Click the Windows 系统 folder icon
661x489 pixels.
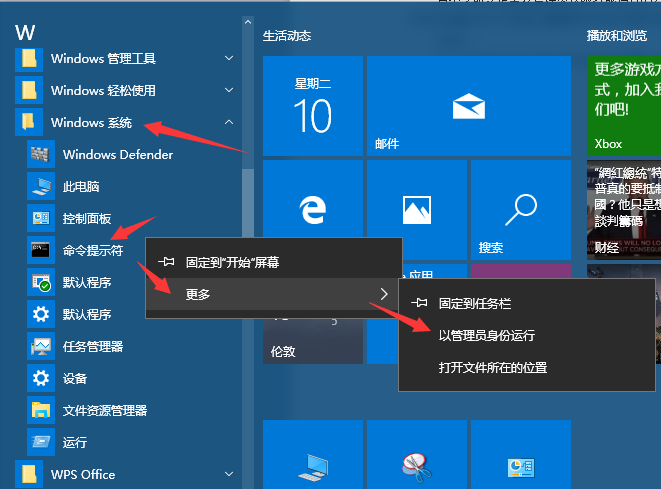pos(29,122)
